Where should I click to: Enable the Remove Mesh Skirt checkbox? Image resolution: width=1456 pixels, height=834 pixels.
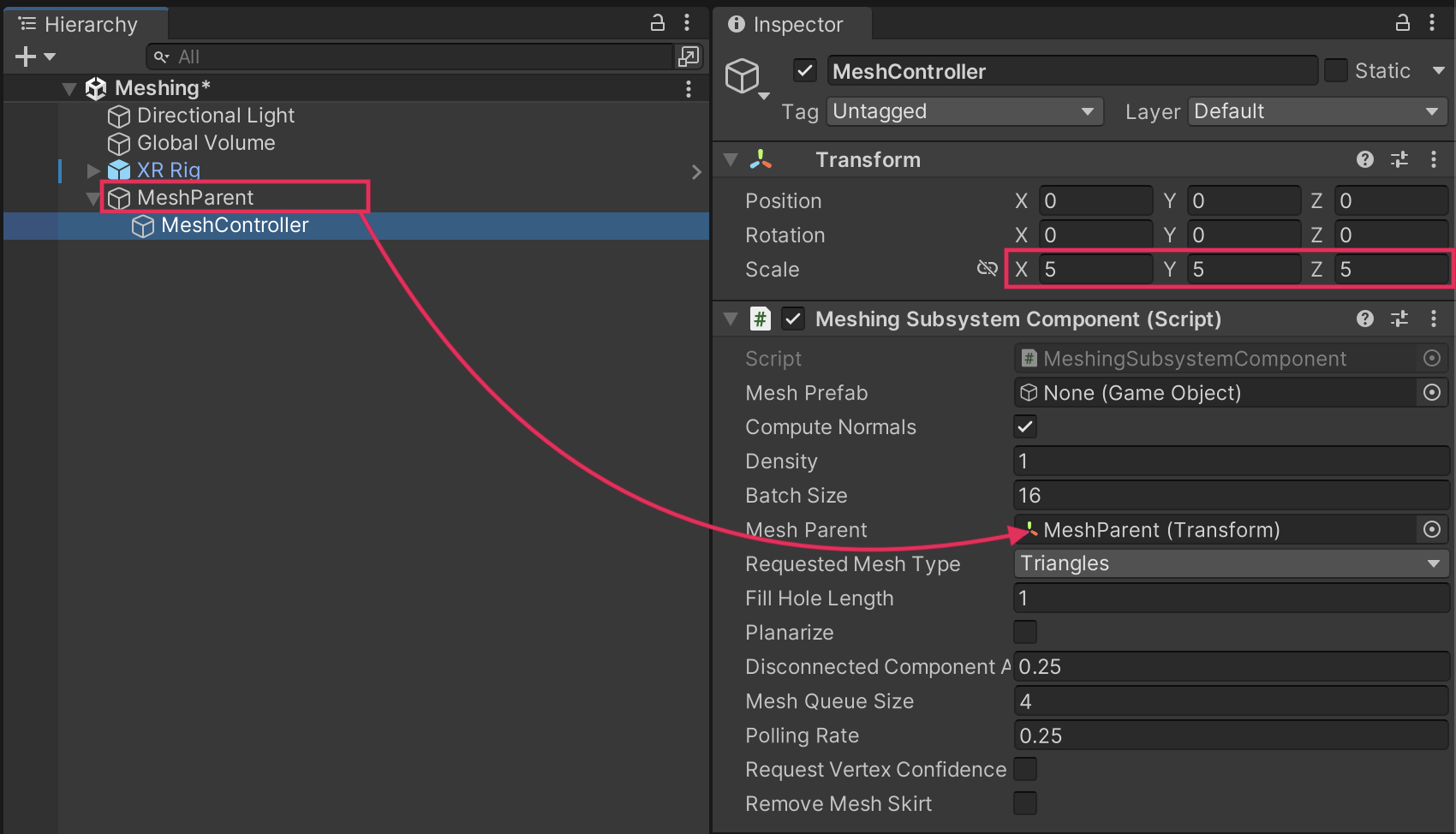1024,803
